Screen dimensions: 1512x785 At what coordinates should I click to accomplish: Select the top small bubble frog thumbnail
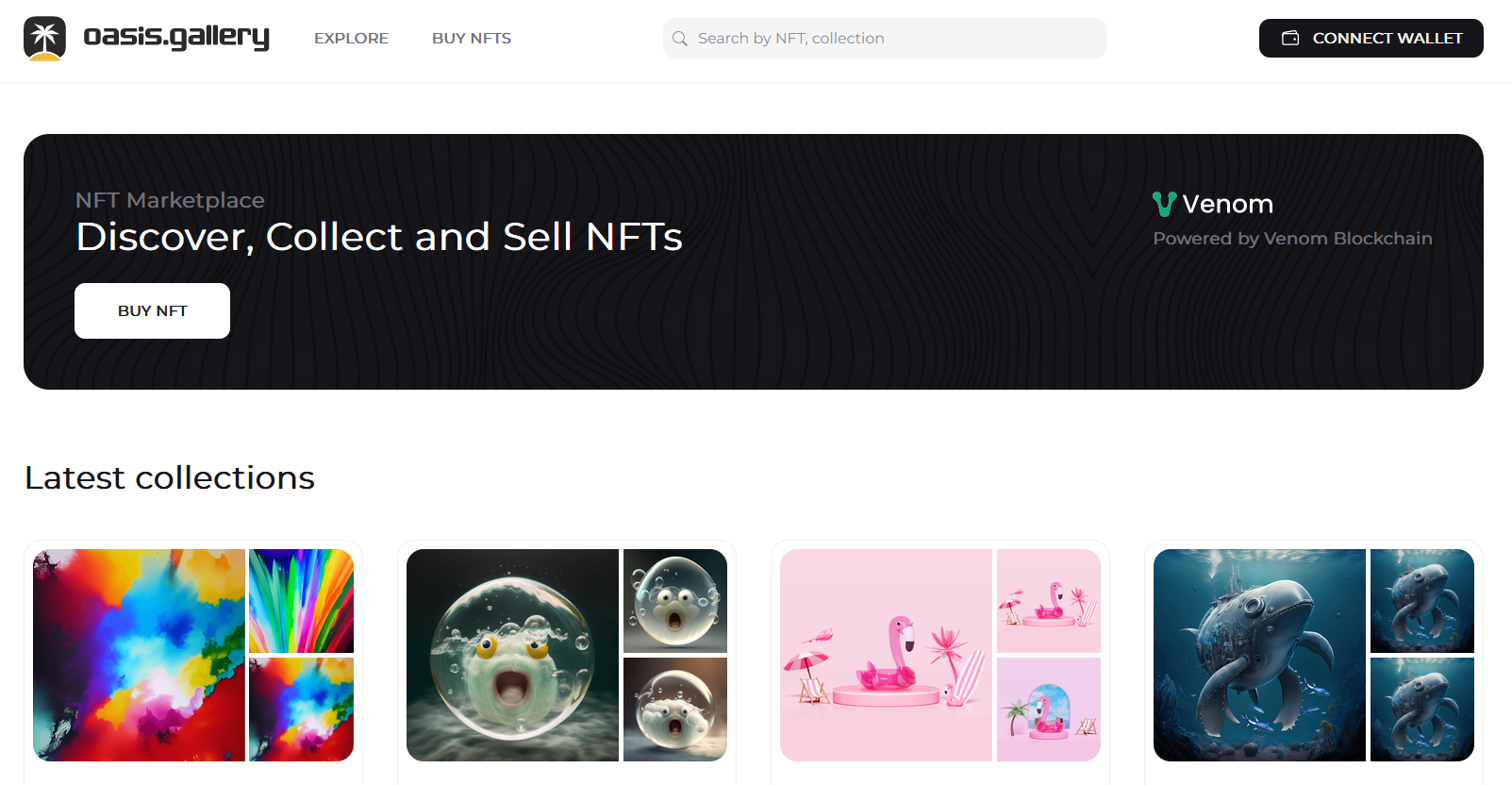click(674, 601)
